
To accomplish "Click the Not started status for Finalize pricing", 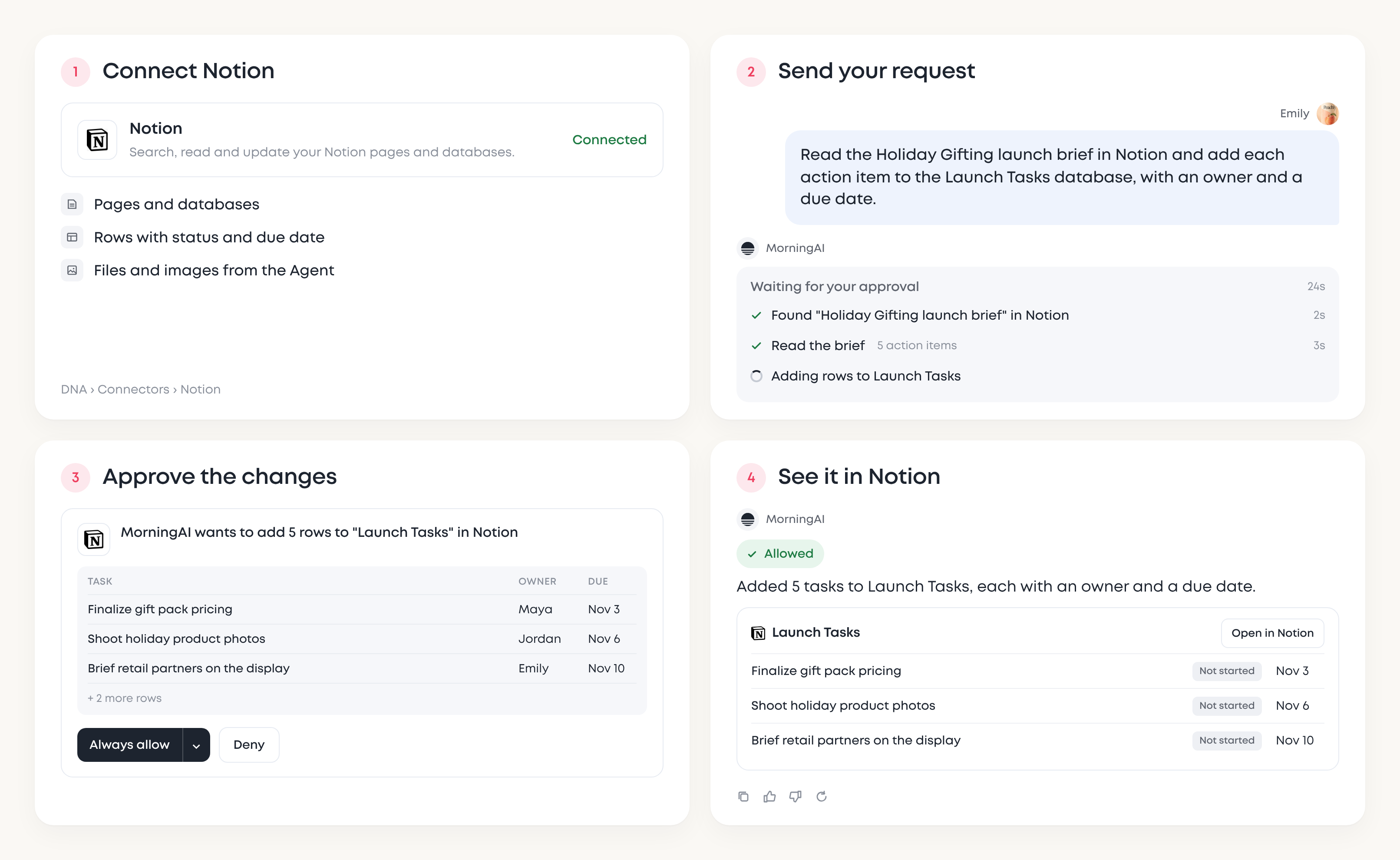I will click(x=1227, y=671).
